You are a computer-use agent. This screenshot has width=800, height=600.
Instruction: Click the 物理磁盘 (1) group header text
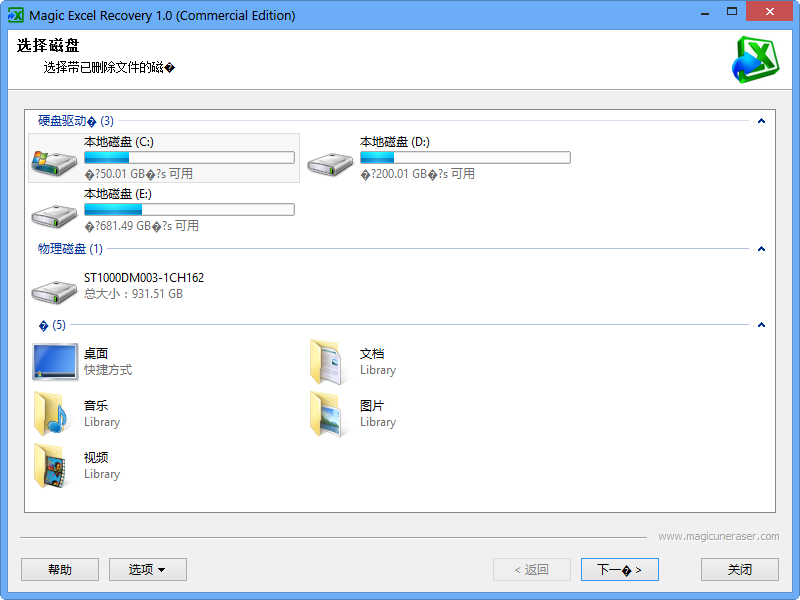70,249
